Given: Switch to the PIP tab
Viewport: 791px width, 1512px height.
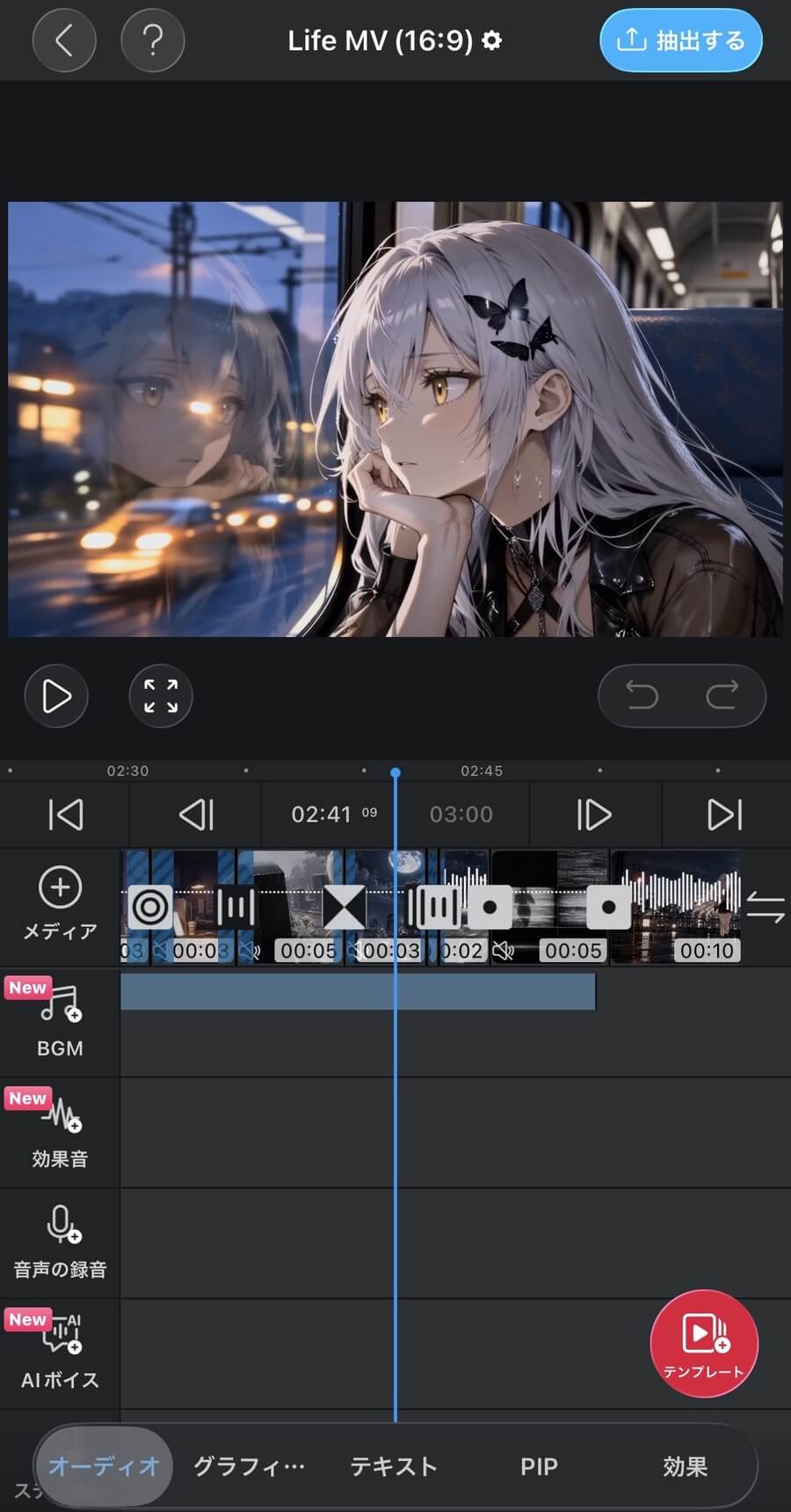Looking at the screenshot, I should [539, 1466].
